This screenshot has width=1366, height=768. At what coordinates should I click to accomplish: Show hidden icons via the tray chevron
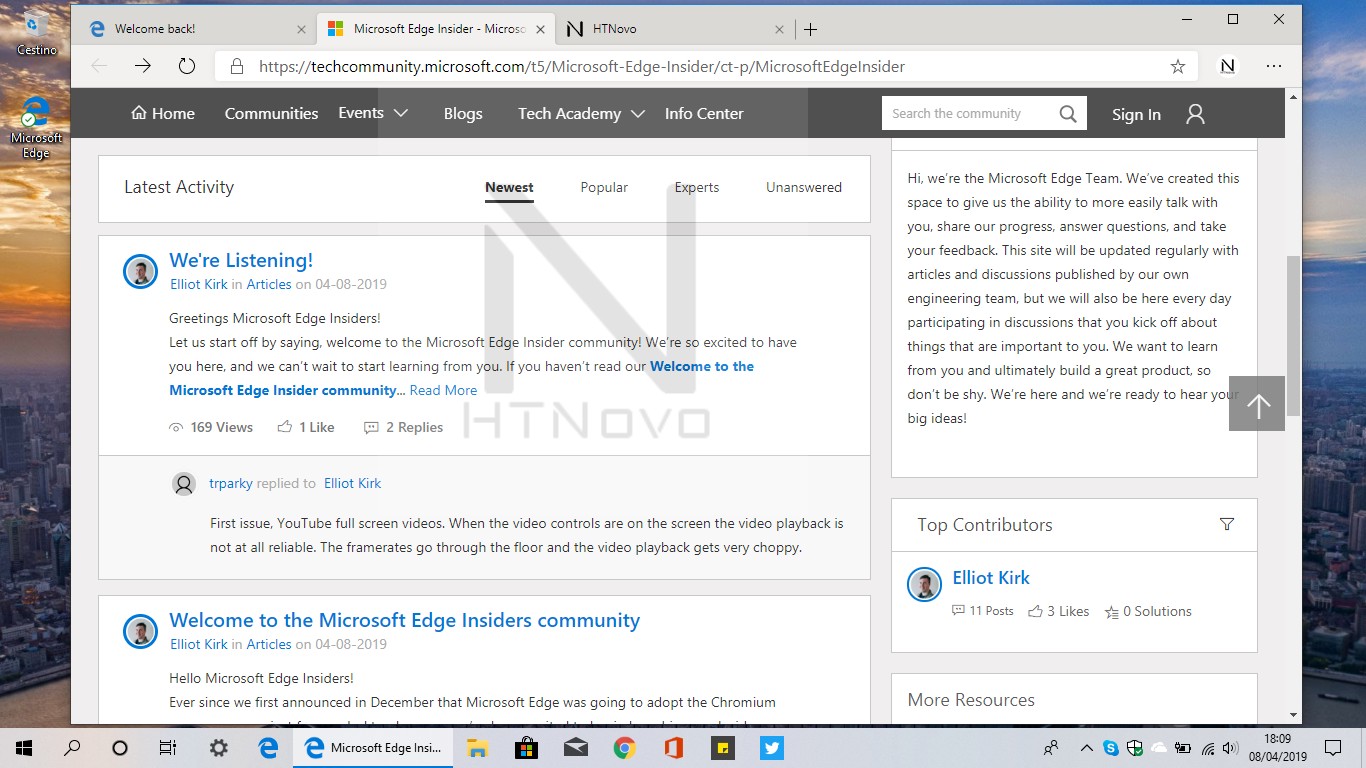point(1086,747)
